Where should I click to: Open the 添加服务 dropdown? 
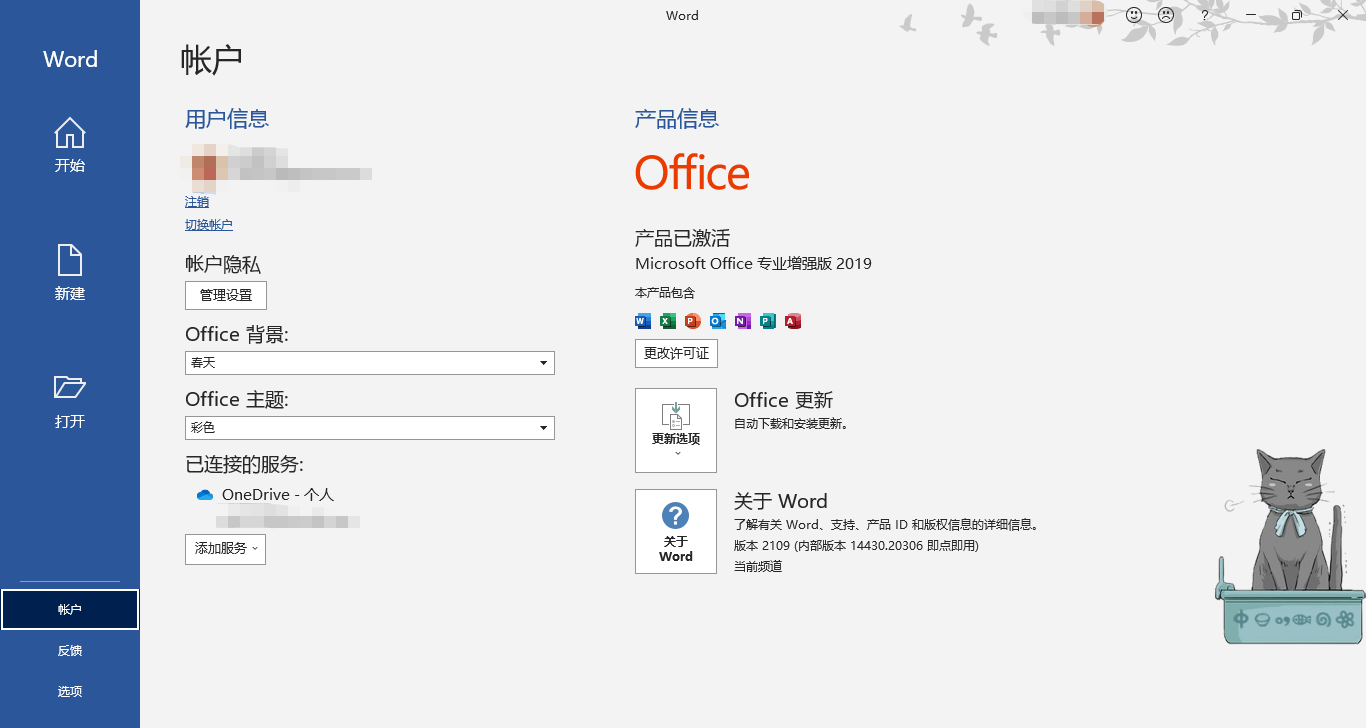[x=225, y=549]
